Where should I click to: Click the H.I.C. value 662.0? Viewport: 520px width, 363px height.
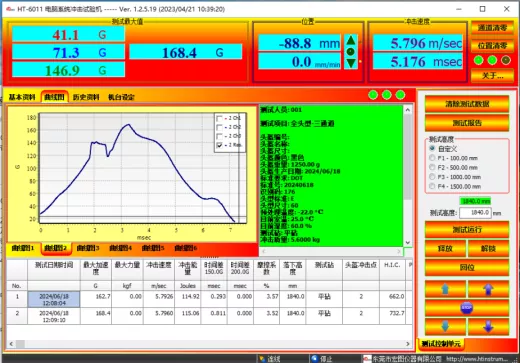coord(392,299)
